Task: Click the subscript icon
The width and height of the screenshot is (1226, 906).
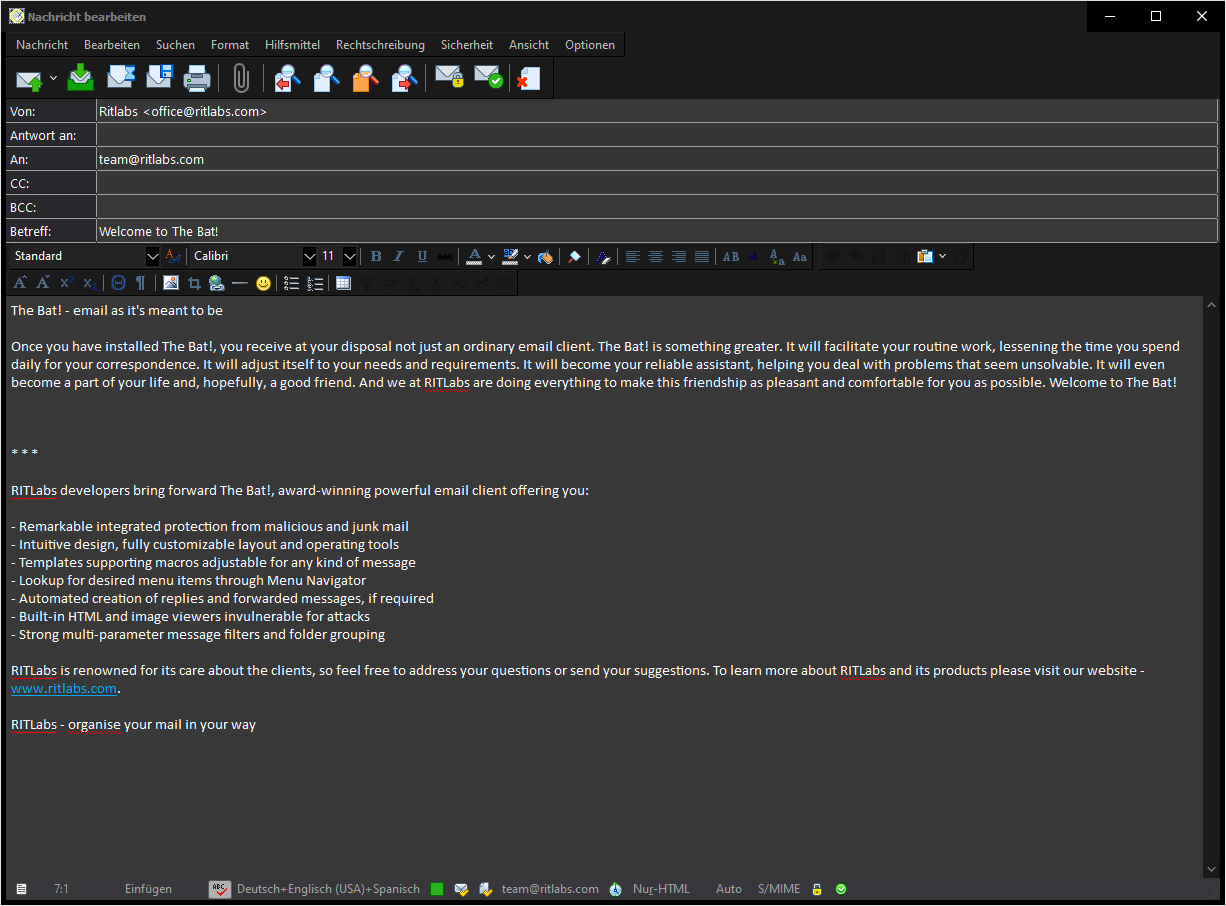Action: tap(89, 283)
